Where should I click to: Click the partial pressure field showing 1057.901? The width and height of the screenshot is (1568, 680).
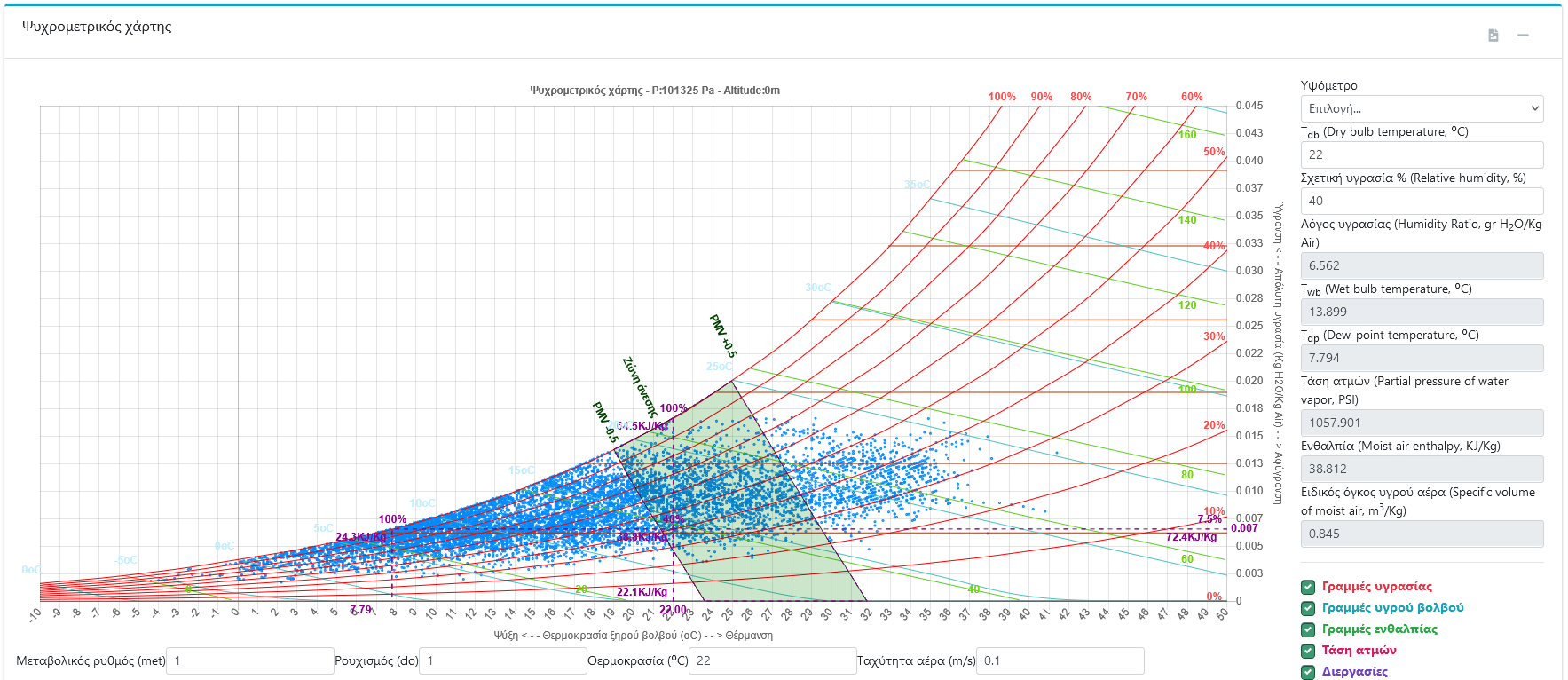[1422, 423]
